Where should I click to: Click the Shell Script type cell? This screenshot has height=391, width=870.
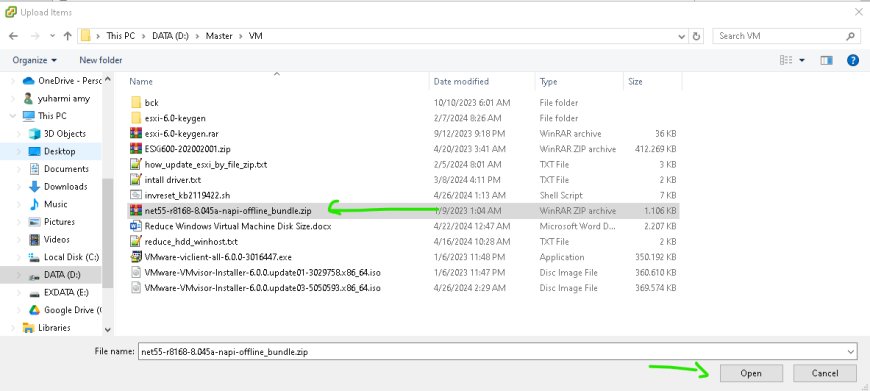pos(561,195)
